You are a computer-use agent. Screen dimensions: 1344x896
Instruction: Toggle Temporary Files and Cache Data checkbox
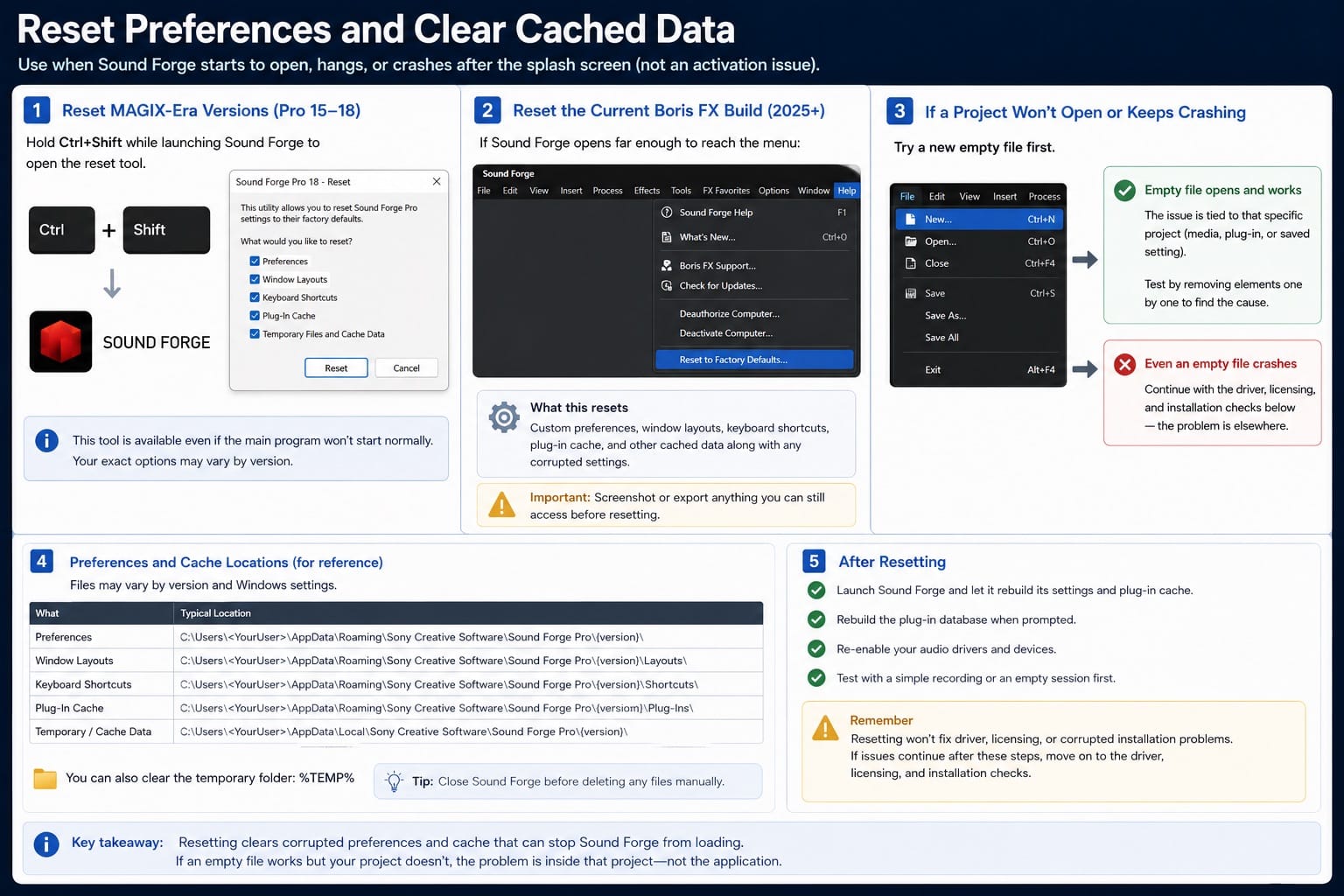pyautogui.click(x=255, y=334)
